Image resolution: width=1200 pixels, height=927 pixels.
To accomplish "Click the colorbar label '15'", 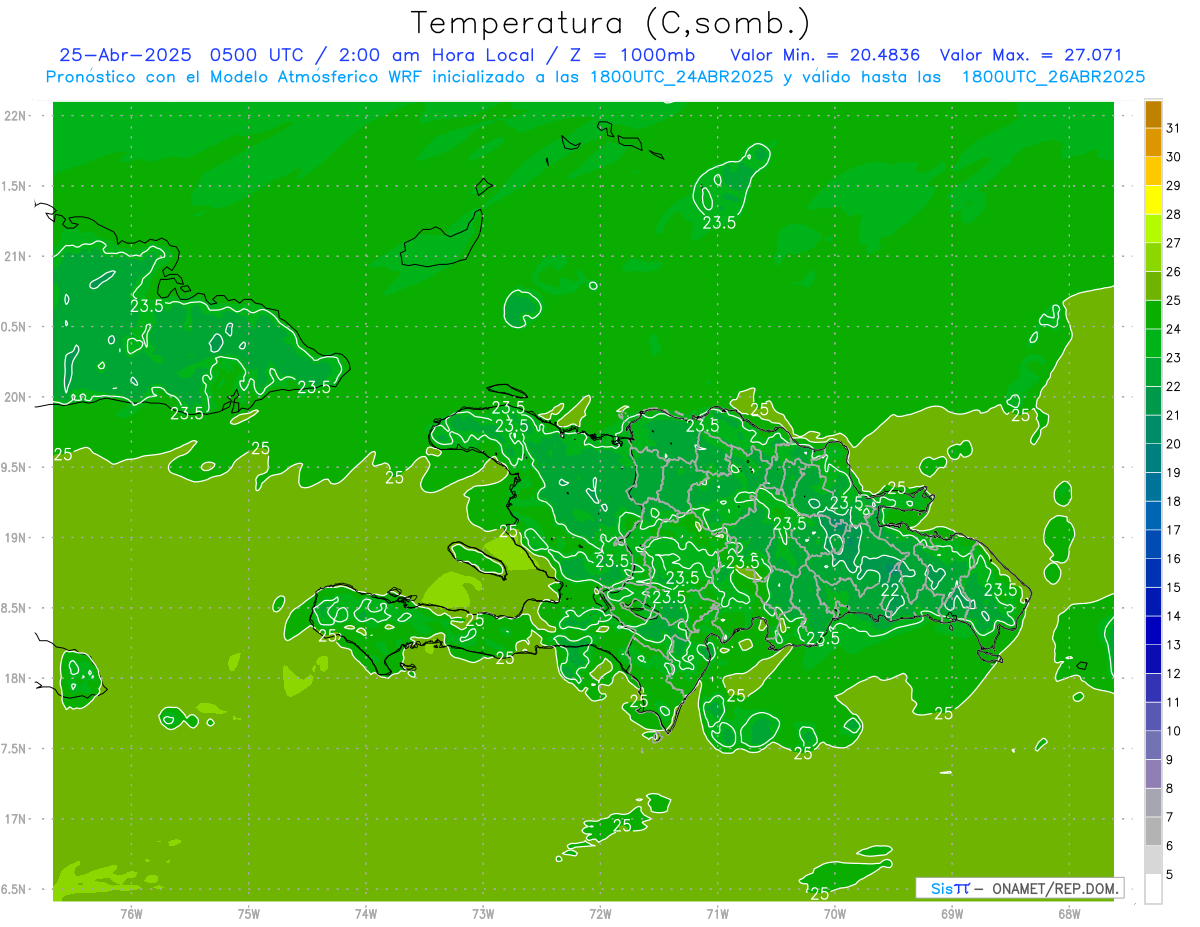I will pyautogui.click(x=1174, y=588).
